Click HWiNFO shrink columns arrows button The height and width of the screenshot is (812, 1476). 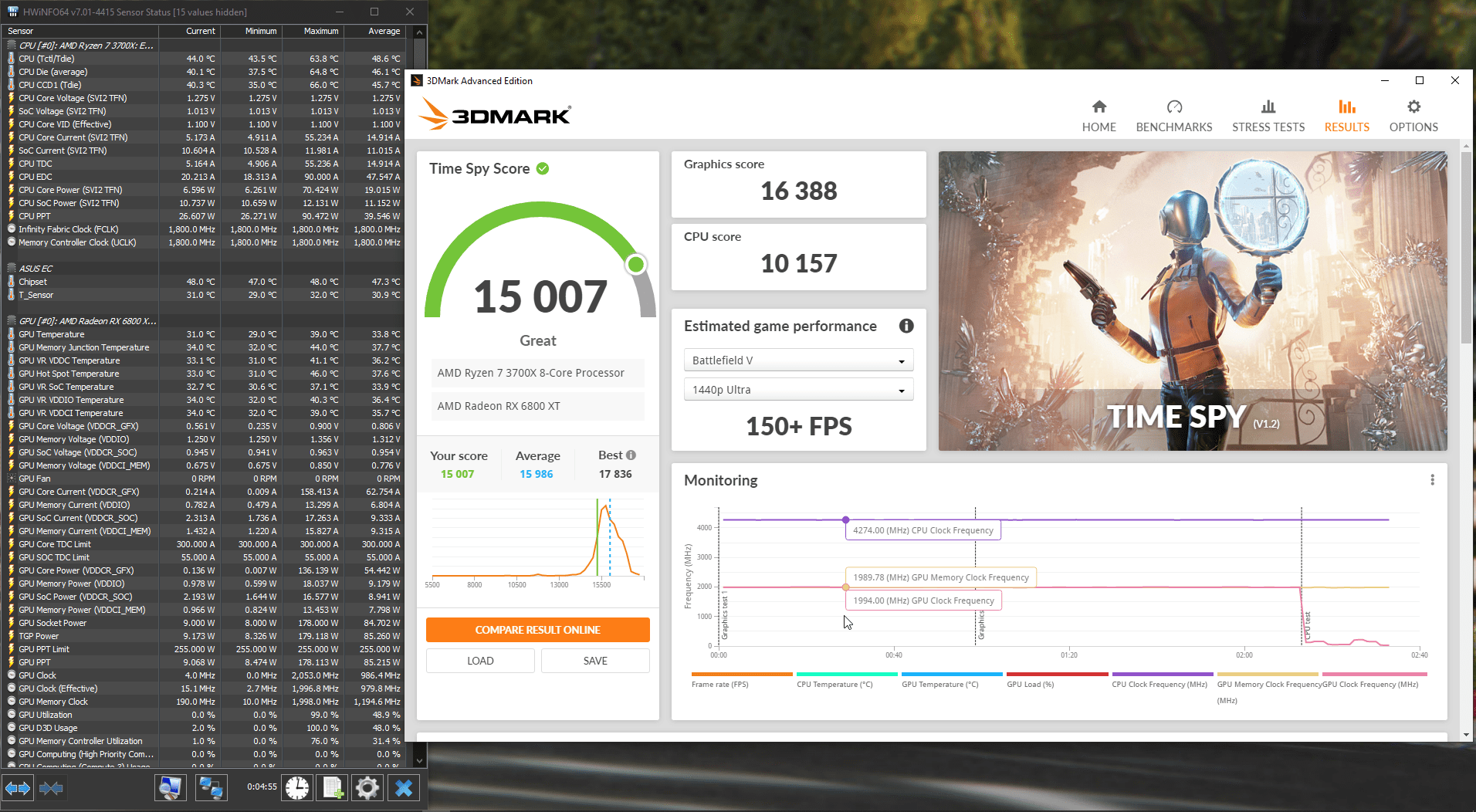[x=51, y=788]
